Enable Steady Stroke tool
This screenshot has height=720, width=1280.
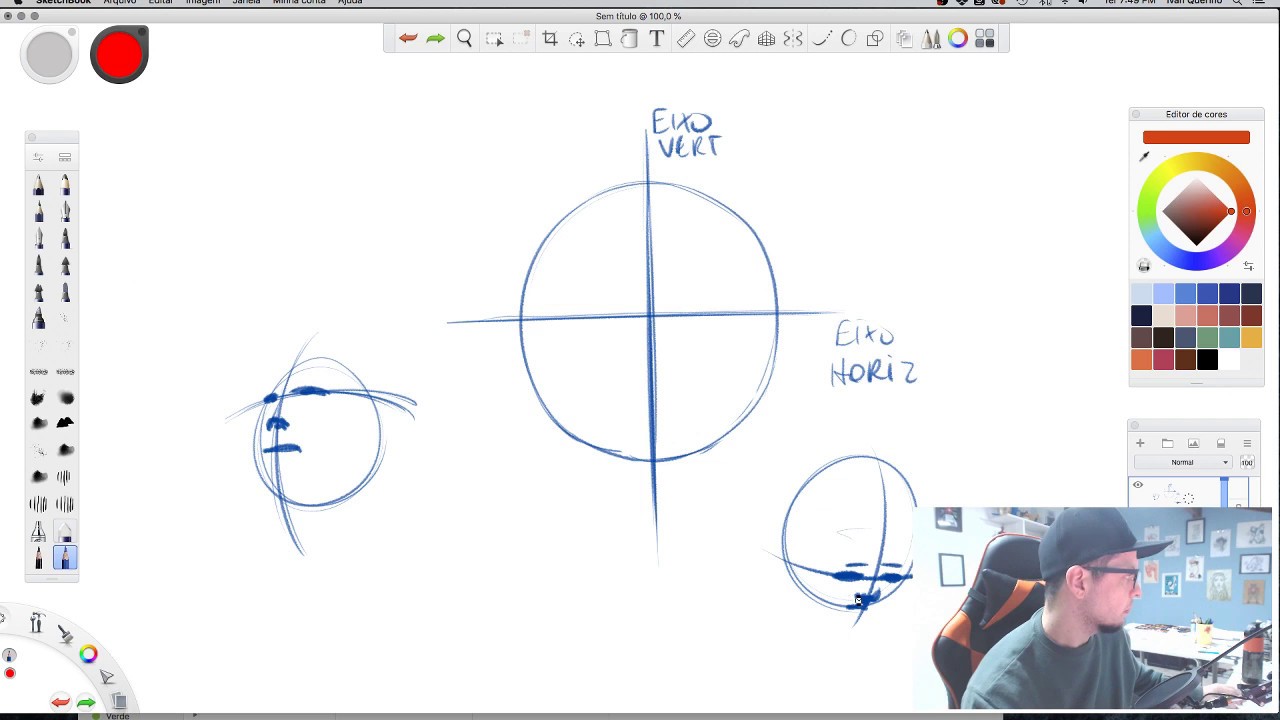point(822,39)
